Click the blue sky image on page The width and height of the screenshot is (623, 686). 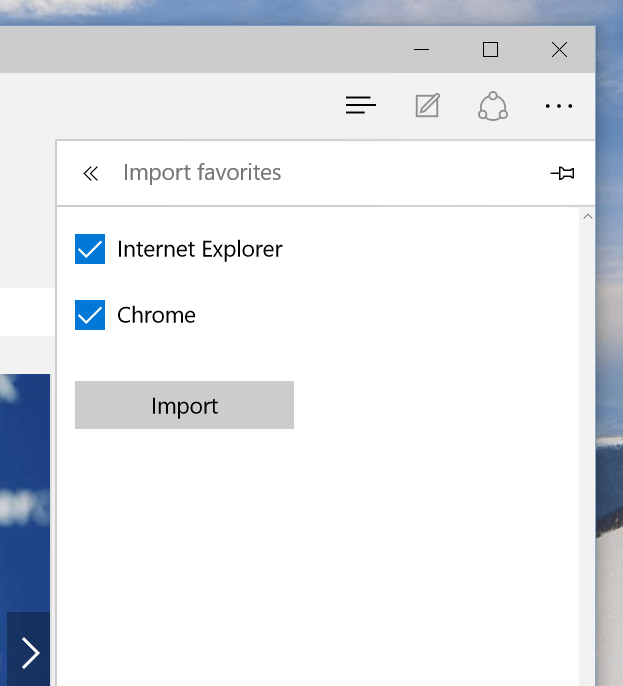pyautogui.click(x=24, y=490)
